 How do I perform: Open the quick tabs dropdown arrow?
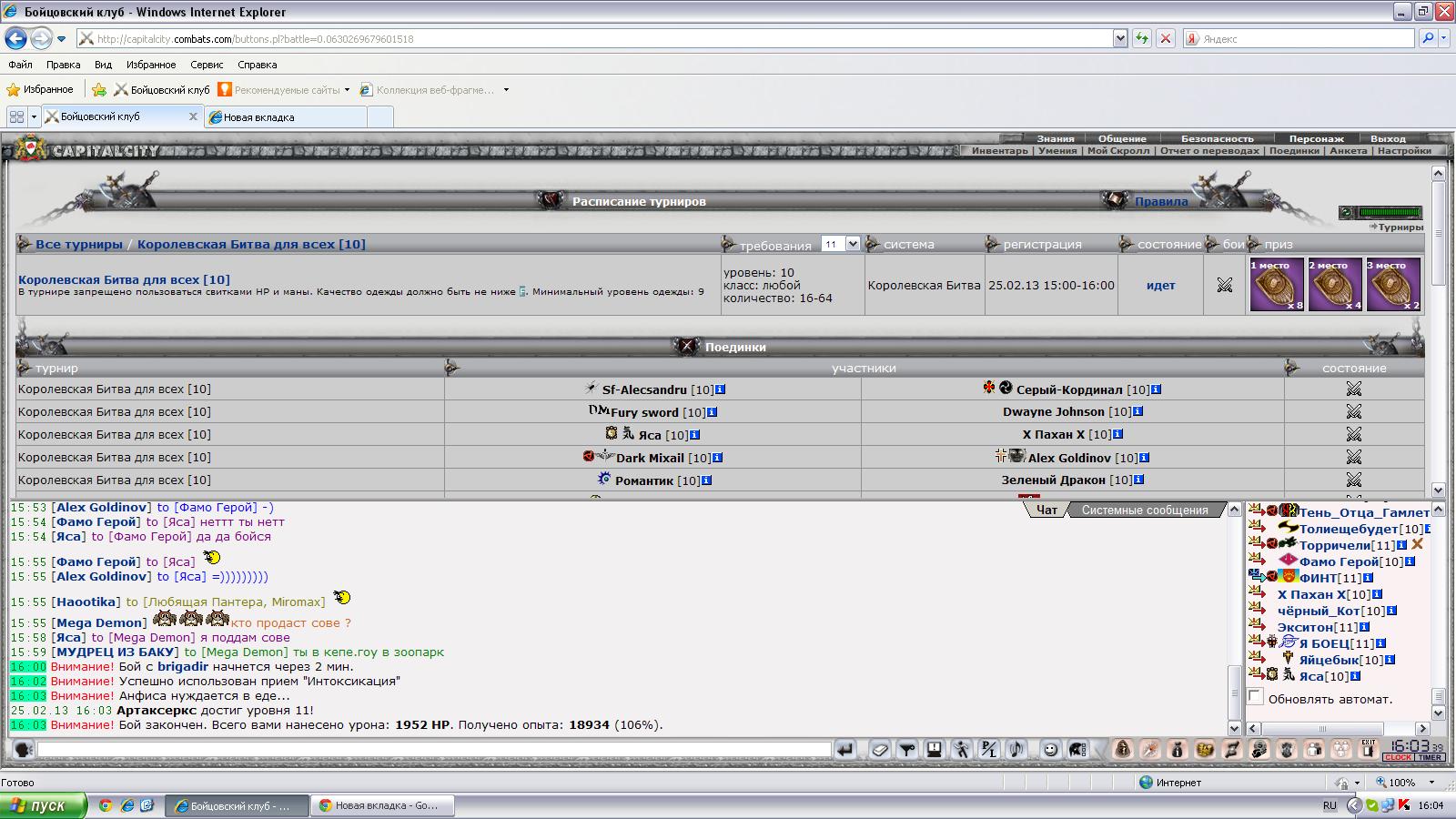(x=34, y=116)
